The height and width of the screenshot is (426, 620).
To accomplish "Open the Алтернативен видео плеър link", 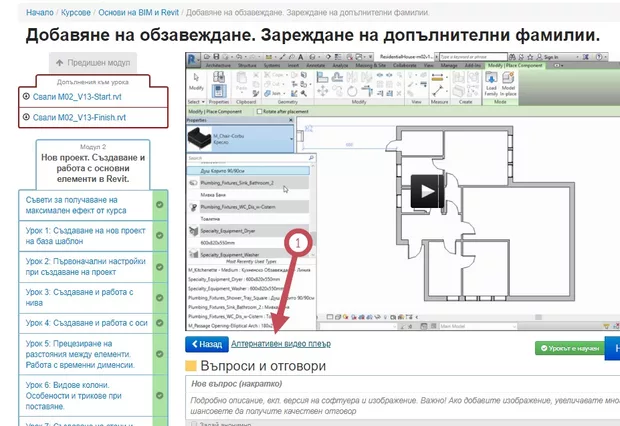I will click(x=281, y=344).
